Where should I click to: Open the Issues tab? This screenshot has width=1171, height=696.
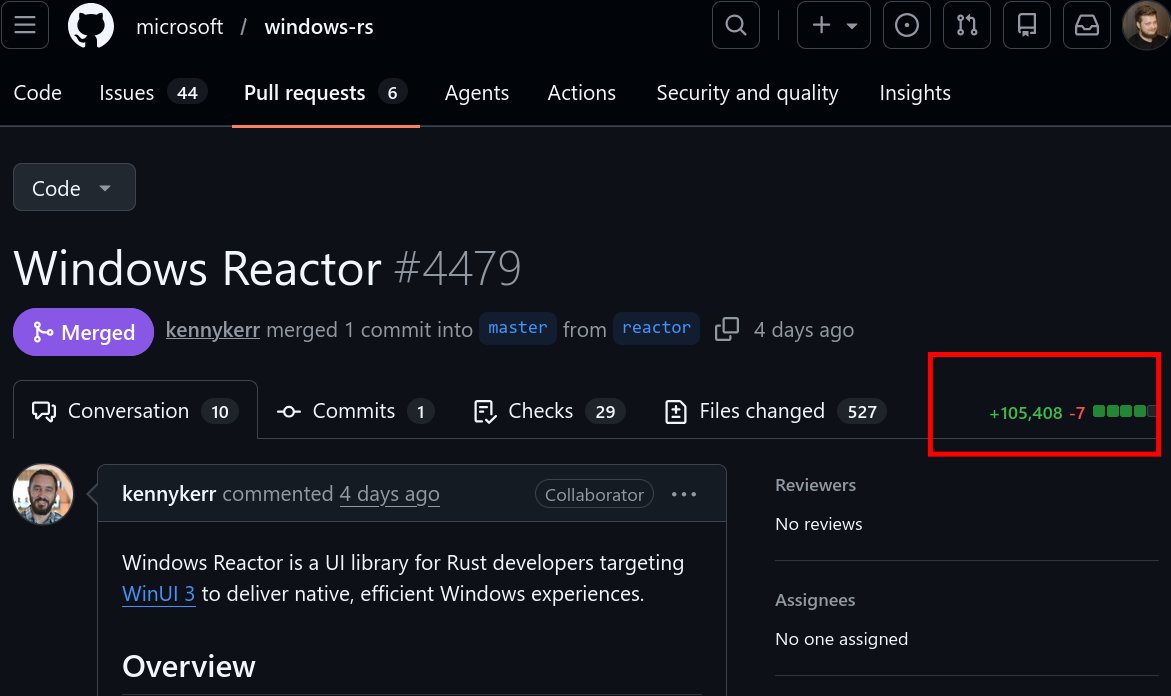pos(152,93)
